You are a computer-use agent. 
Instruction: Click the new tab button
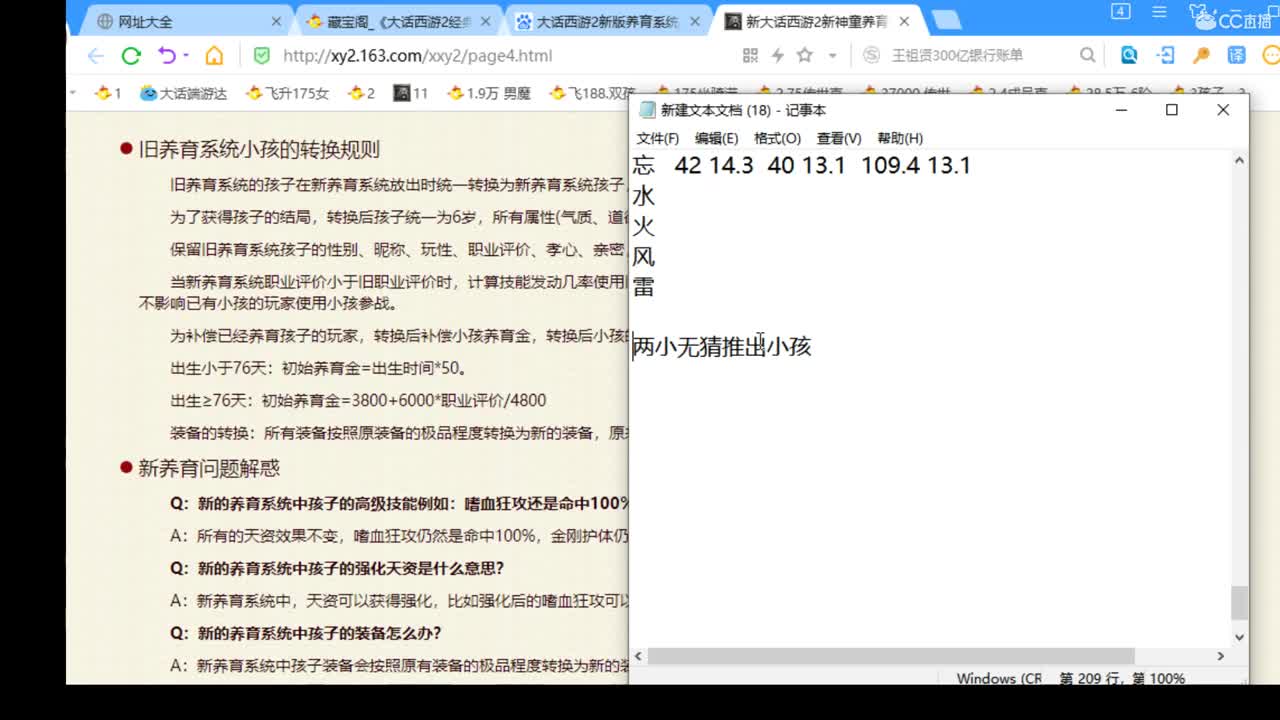tap(945, 21)
